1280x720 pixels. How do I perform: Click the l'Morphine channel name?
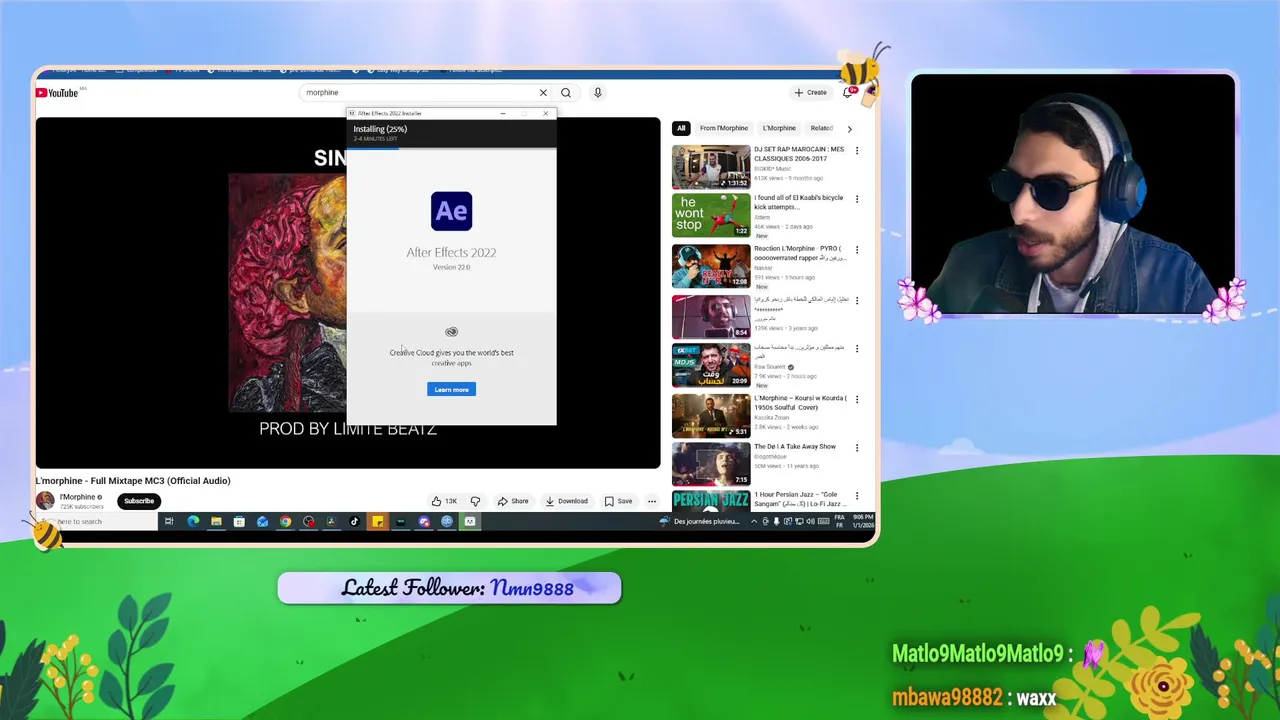pos(77,497)
